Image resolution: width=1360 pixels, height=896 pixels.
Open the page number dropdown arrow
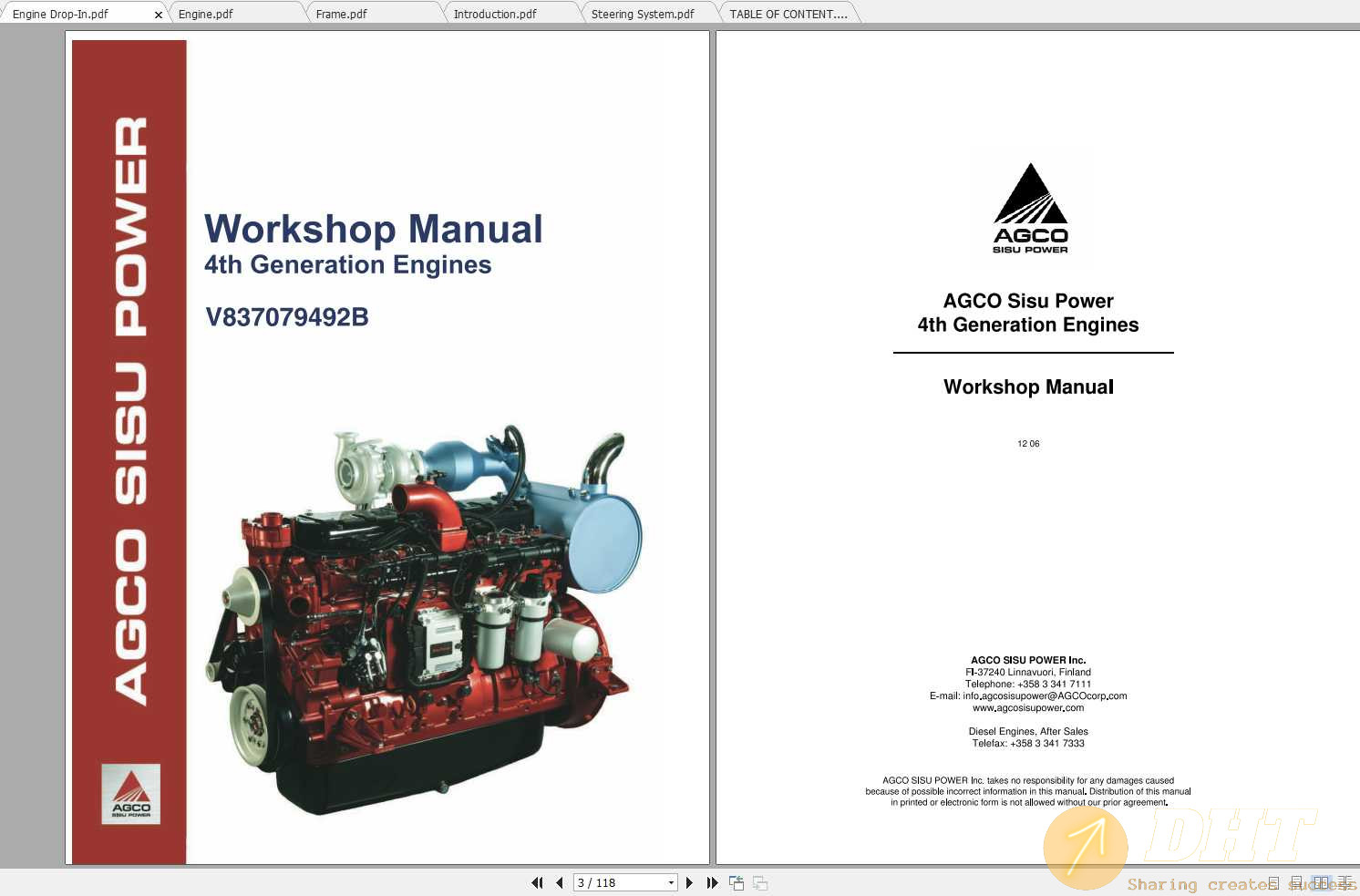672,882
